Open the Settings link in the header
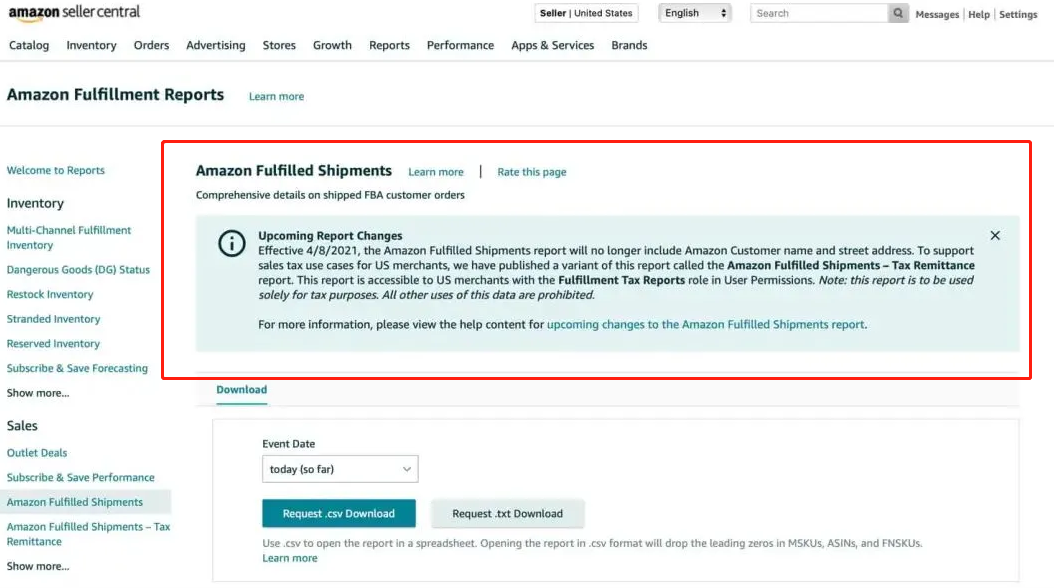Image resolution: width=1054 pixels, height=588 pixels. point(1018,14)
